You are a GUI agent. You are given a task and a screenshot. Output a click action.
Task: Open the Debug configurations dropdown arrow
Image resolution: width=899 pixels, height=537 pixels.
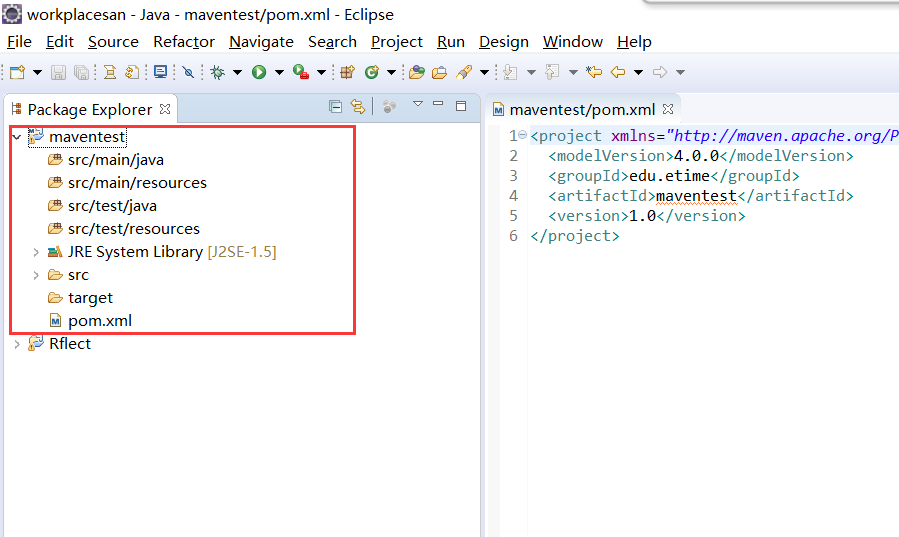pyautogui.click(x=237, y=72)
